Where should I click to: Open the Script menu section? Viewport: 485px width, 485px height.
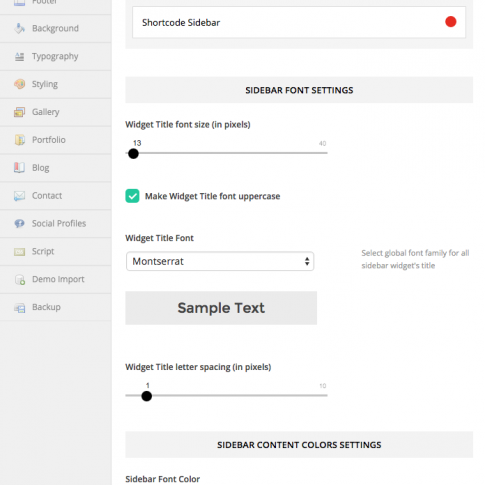coord(56,251)
